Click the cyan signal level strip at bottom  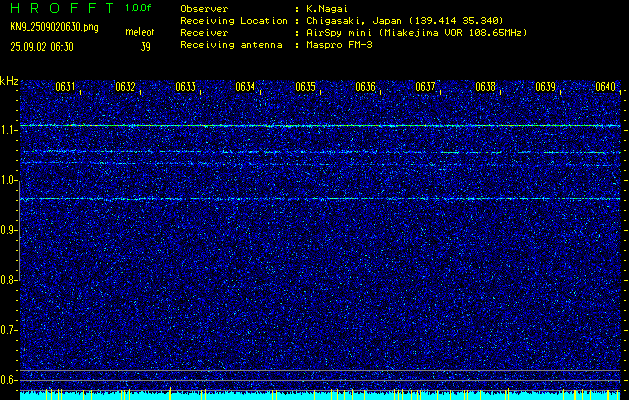point(320,395)
